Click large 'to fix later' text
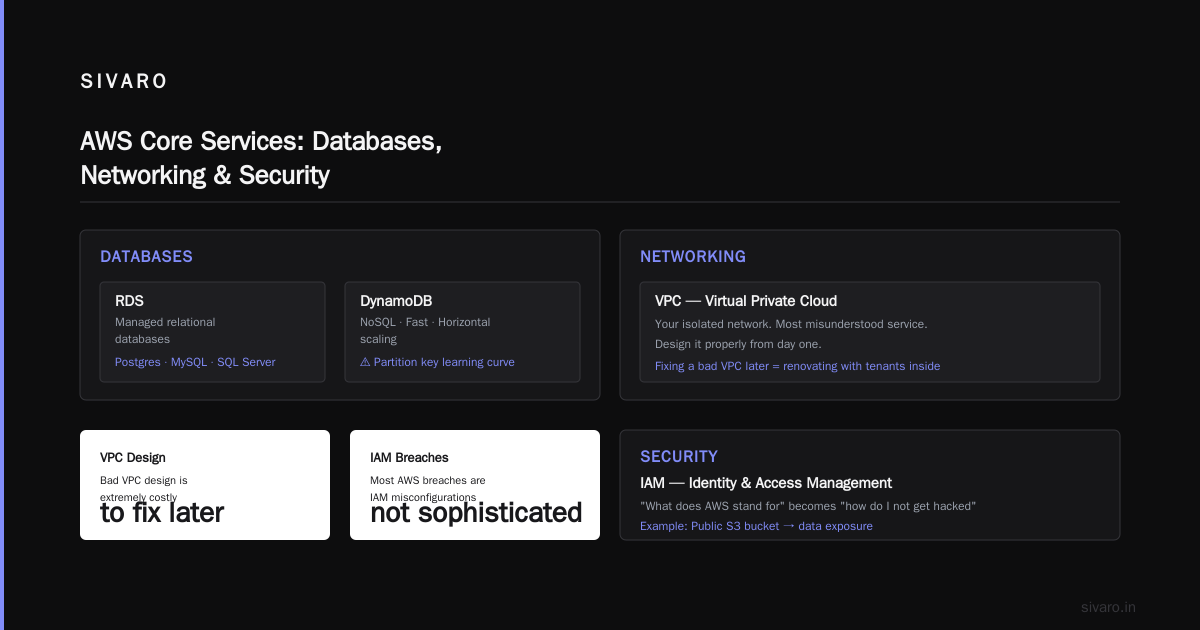Image resolution: width=1200 pixels, height=630 pixels. 162,513
